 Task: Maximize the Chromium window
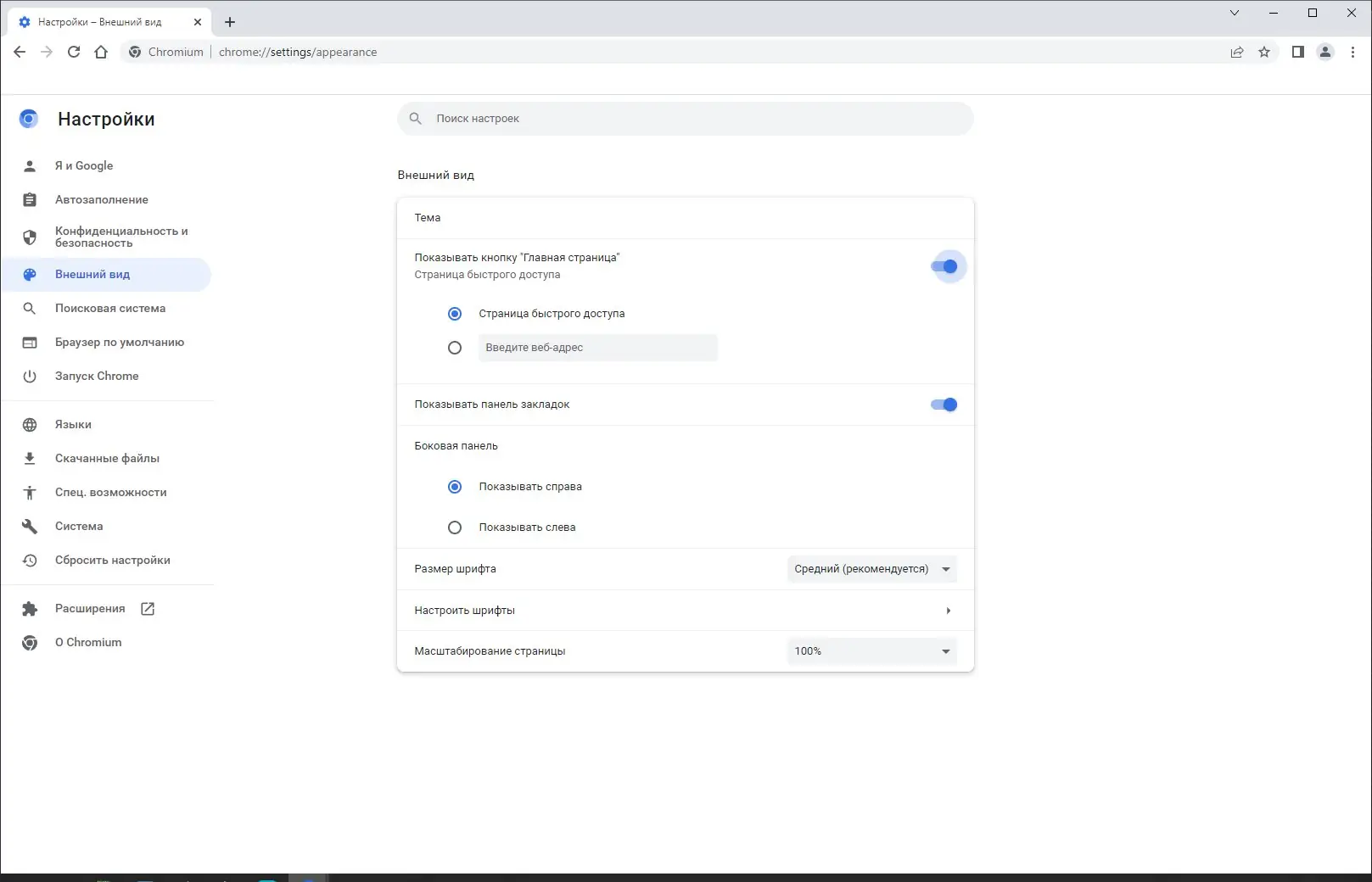click(1313, 13)
